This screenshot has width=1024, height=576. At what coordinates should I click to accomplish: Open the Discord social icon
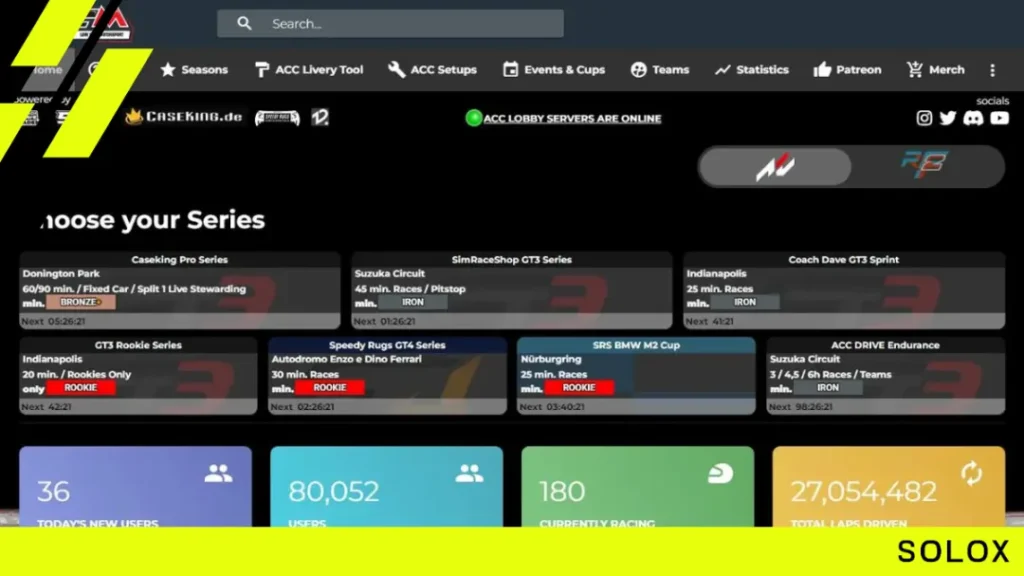973,118
